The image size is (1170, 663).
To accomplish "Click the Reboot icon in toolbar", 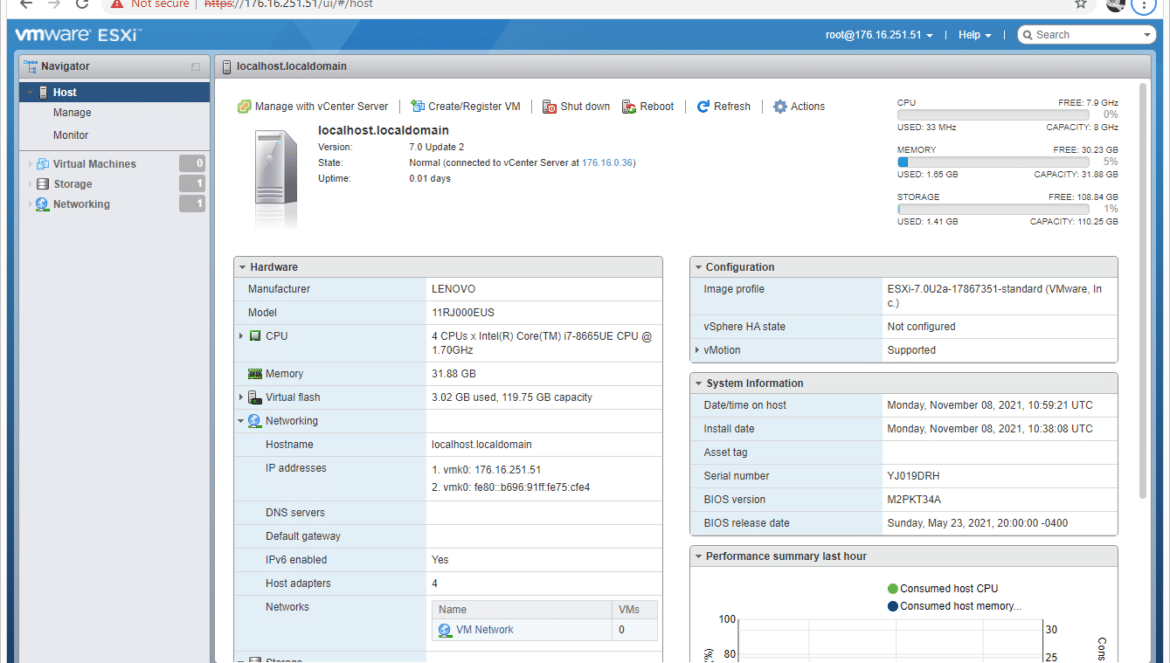I will tap(629, 107).
